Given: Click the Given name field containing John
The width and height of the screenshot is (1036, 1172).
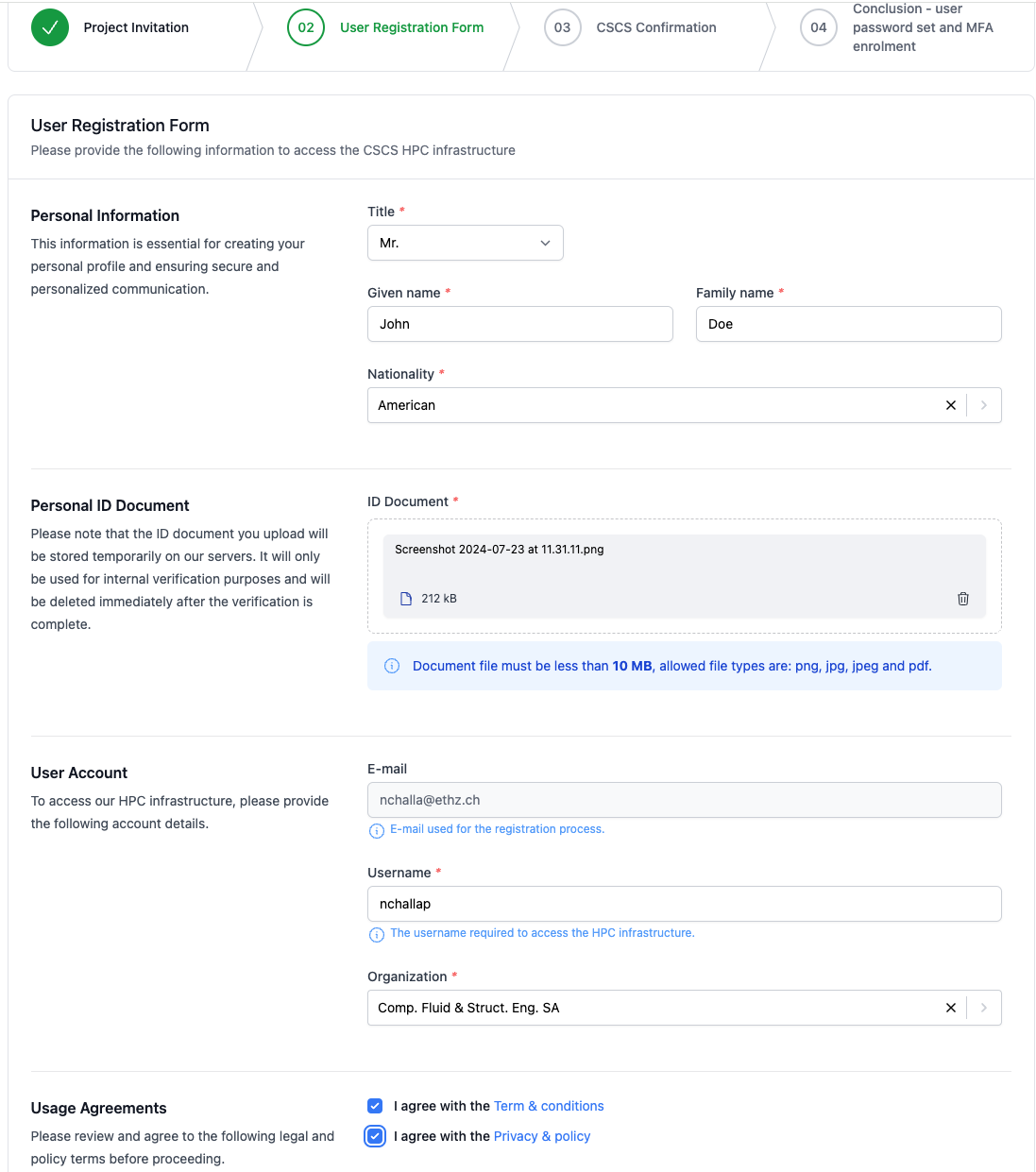Looking at the screenshot, I should [519, 324].
